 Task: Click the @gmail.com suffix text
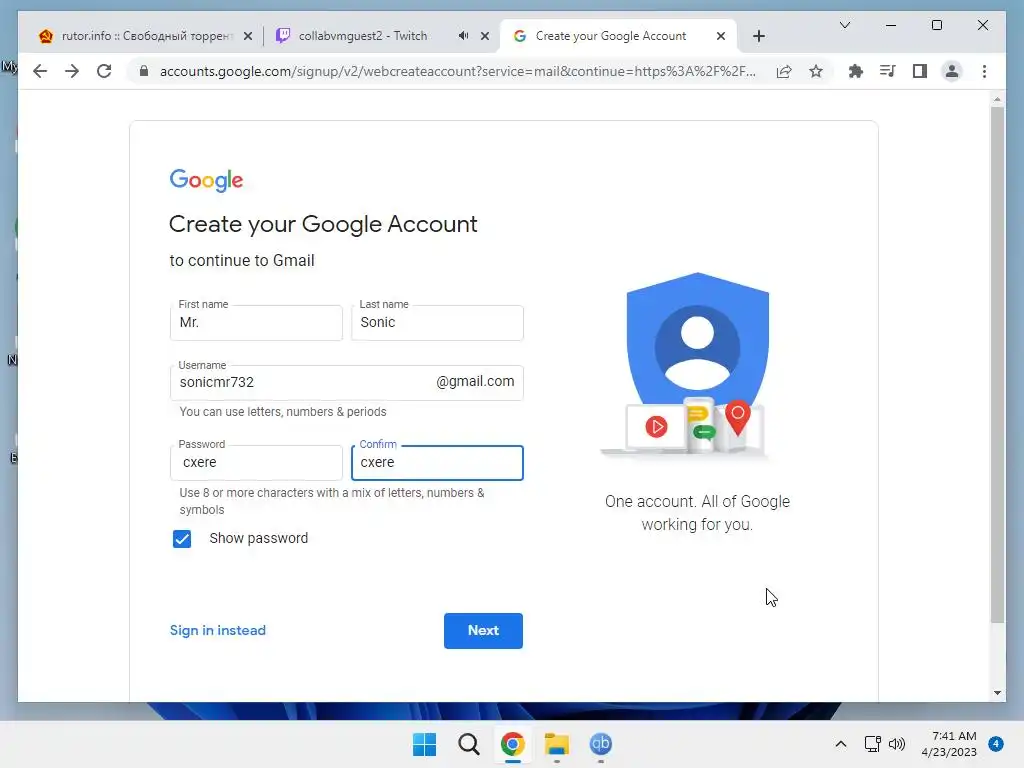pyautogui.click(x=475, y=381)
